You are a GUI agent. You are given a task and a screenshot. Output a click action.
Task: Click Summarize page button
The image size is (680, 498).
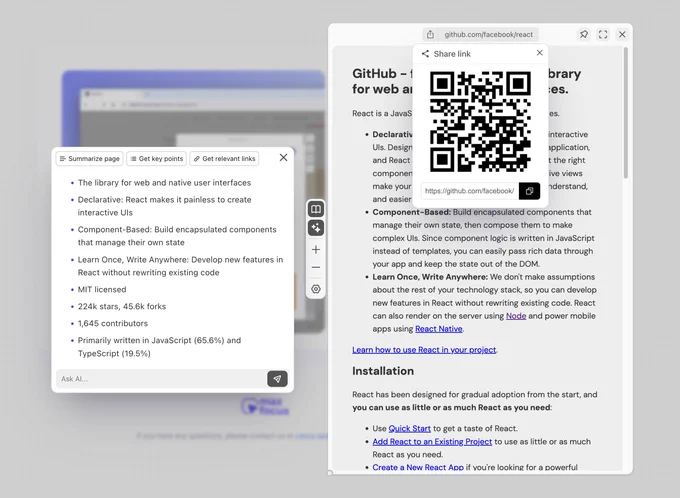[x=90, y=159]
